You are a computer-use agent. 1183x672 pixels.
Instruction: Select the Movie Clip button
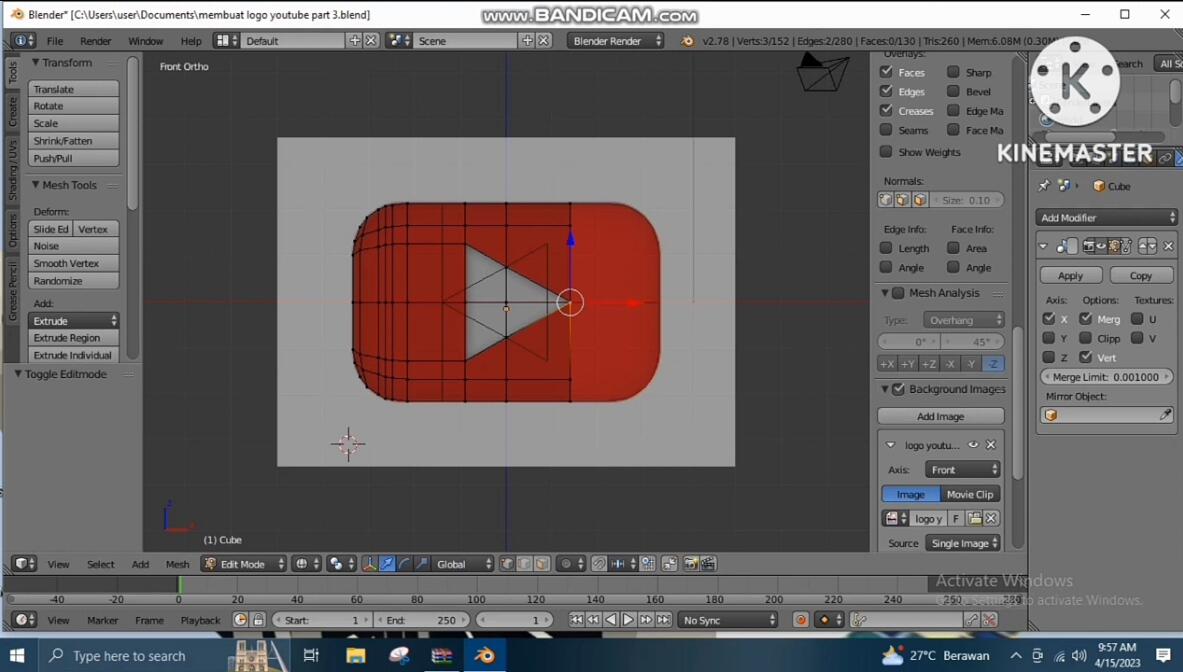[x=970, y=494]
